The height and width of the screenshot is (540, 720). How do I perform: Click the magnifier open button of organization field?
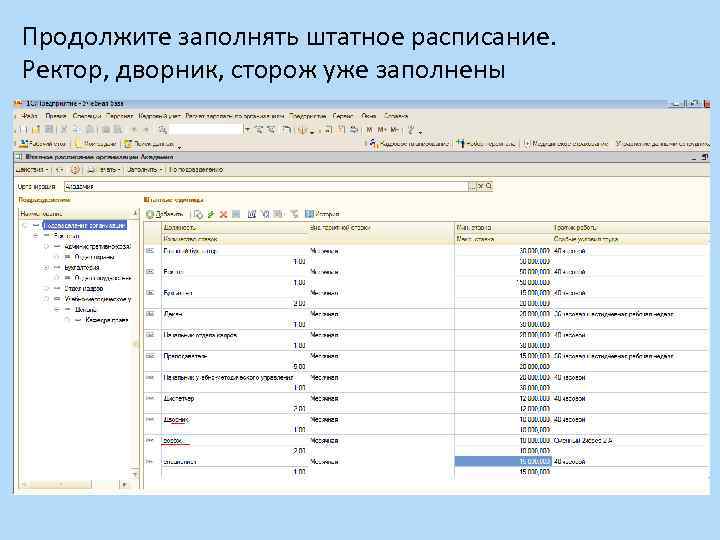[489, 186]
